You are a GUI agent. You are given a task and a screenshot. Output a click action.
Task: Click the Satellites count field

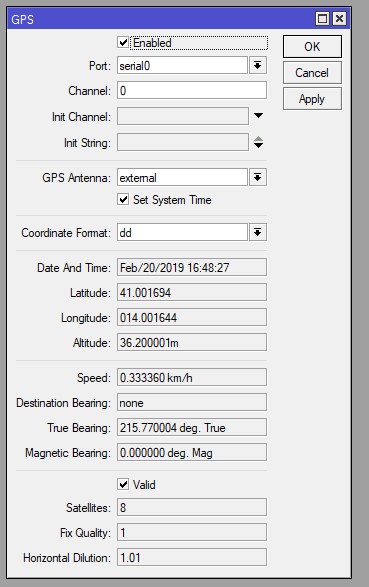pyautogui.click(x=192, y=507)
